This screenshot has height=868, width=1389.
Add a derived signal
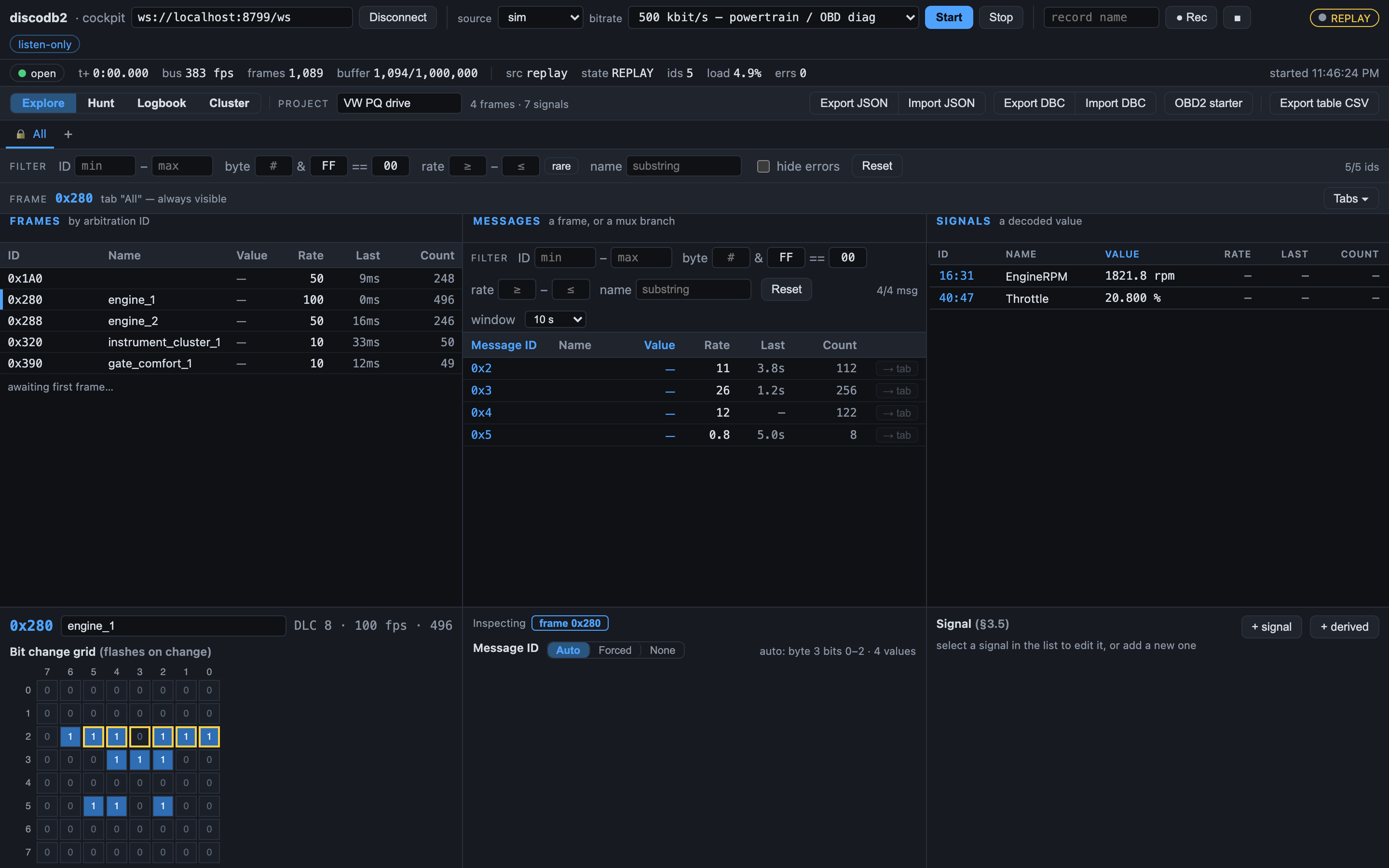(1344, 627)
